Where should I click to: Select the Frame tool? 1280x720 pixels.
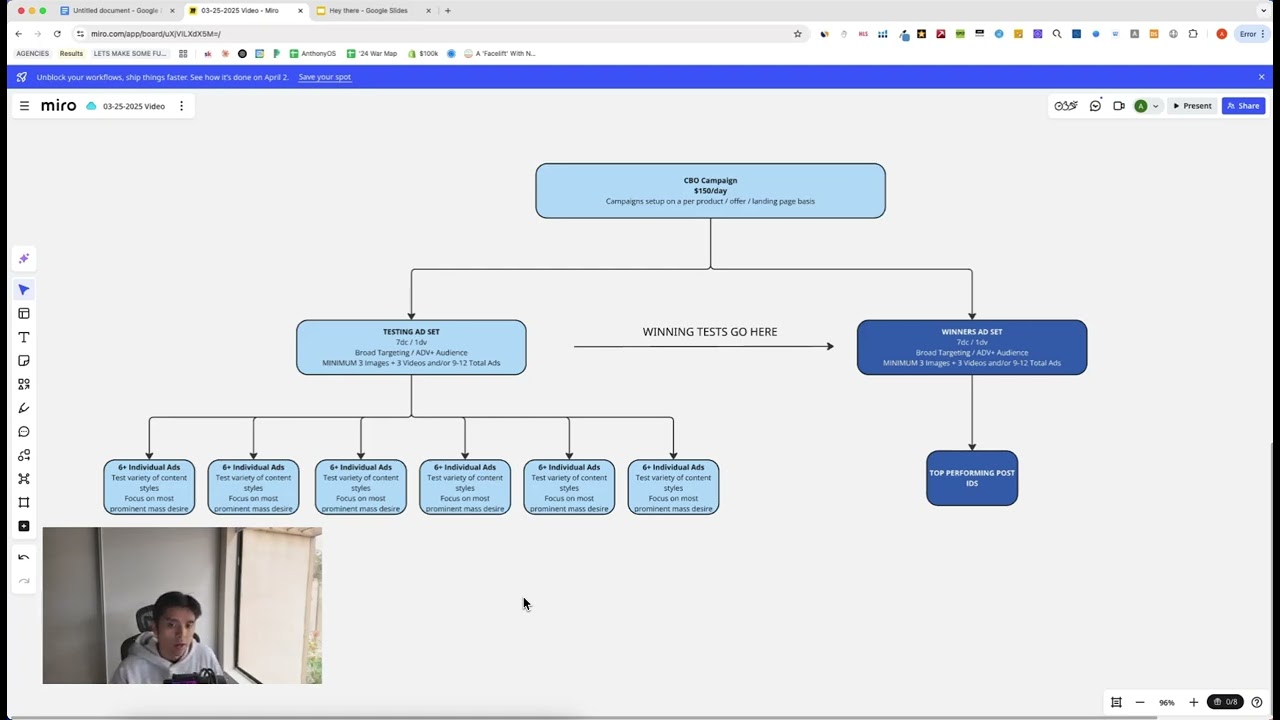click(x=24, y=502)
